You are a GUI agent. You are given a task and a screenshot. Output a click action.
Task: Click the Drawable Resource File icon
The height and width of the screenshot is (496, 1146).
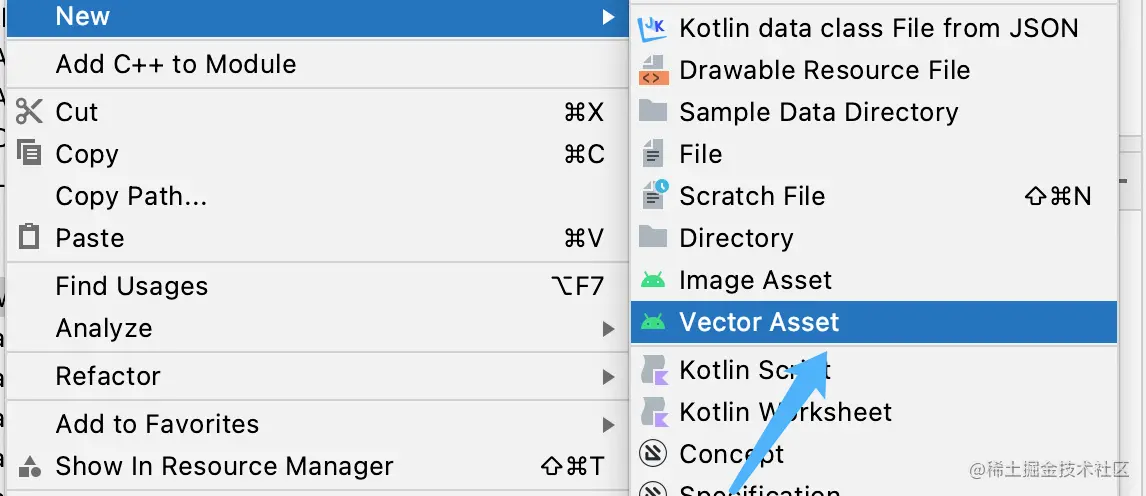click(x=653, y=70)
